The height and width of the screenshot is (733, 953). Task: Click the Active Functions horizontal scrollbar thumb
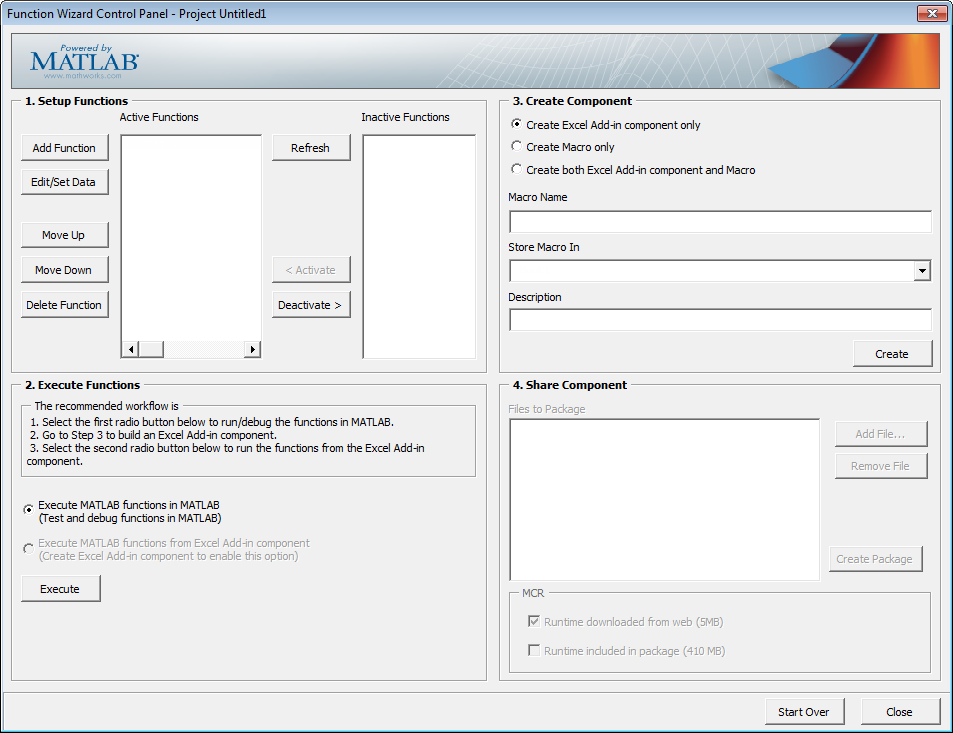click(x=151, y=349)
